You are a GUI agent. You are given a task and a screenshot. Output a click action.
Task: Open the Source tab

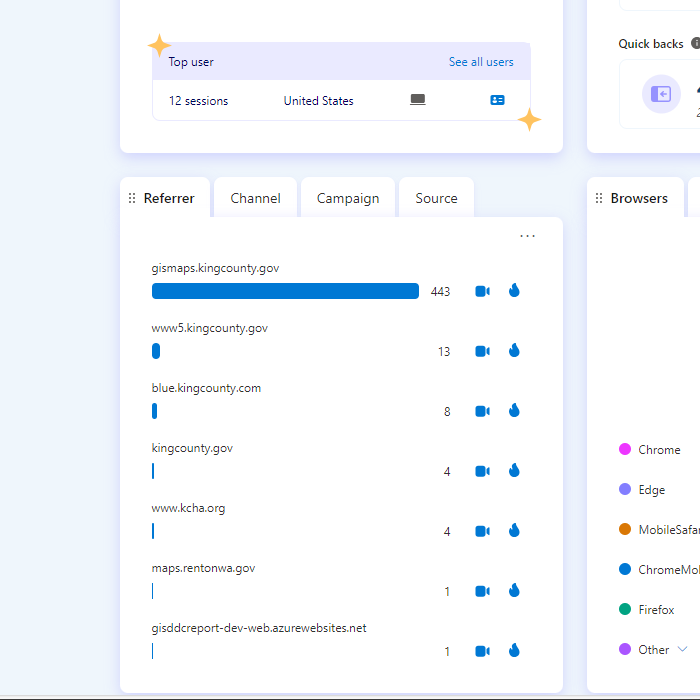(x=436, y=199)
